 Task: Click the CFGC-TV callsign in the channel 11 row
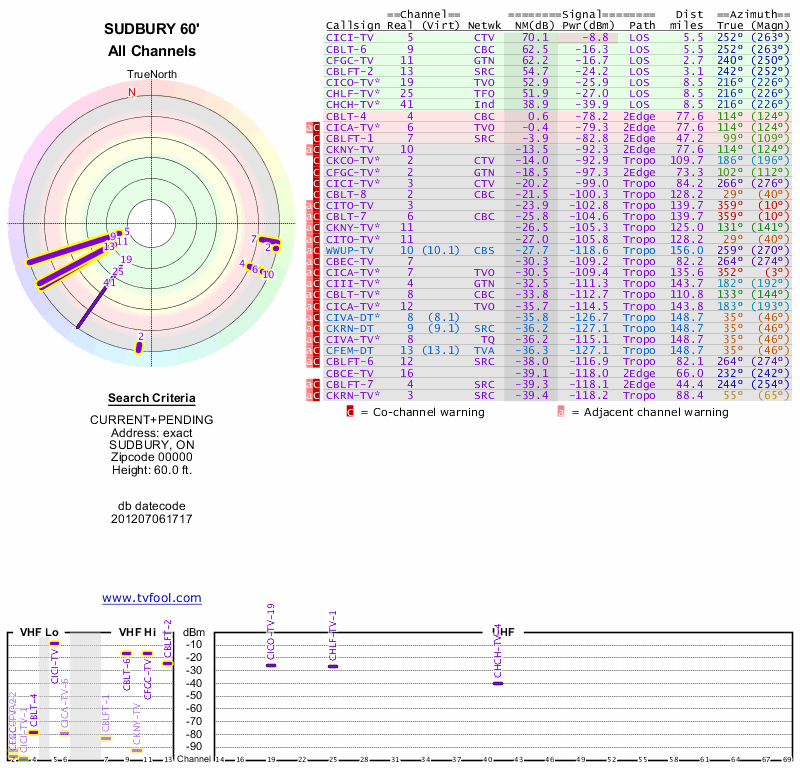coord(349,60)
